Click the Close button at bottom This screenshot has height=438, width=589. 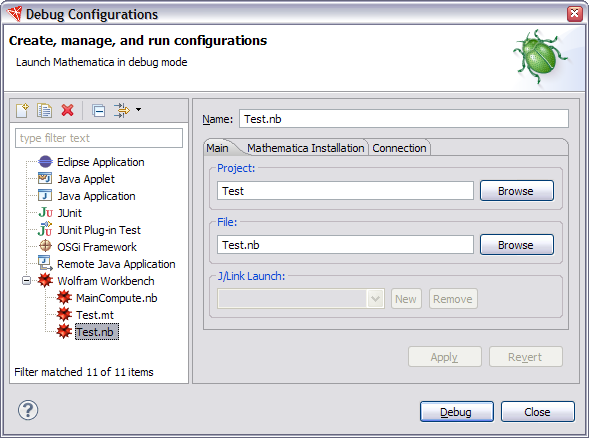tap(538, 412)
